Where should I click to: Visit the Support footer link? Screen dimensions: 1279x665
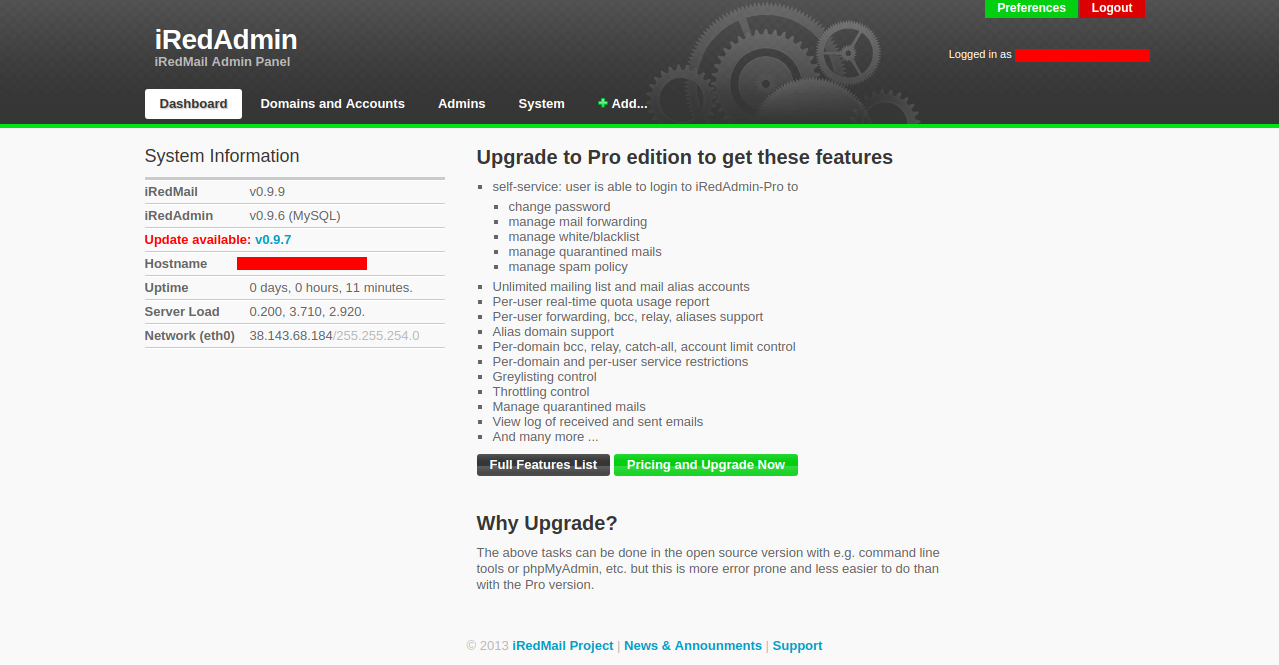pos(797,646)
